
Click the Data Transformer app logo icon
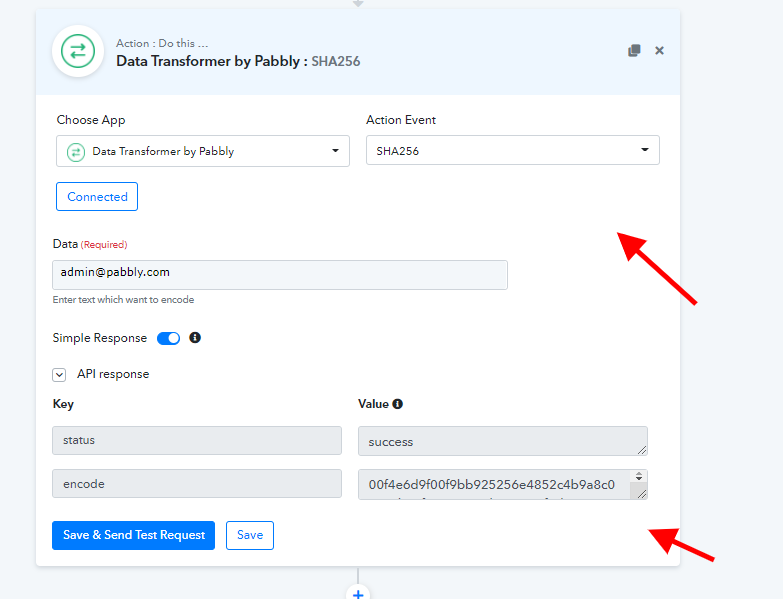coord(78,51)
